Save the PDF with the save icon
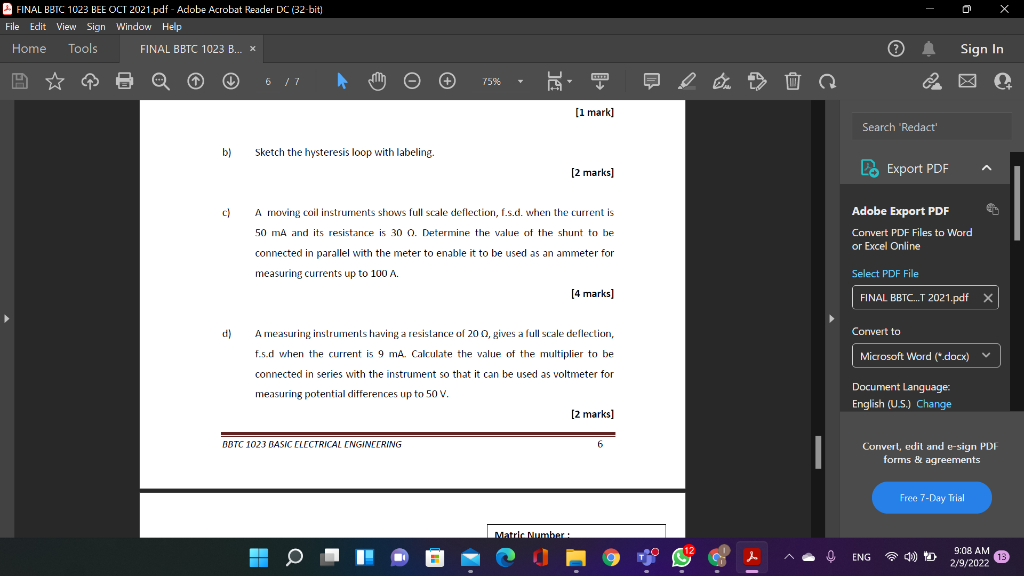The height and width of the screenshot is (576, 1024). click(x=19, y=81)
